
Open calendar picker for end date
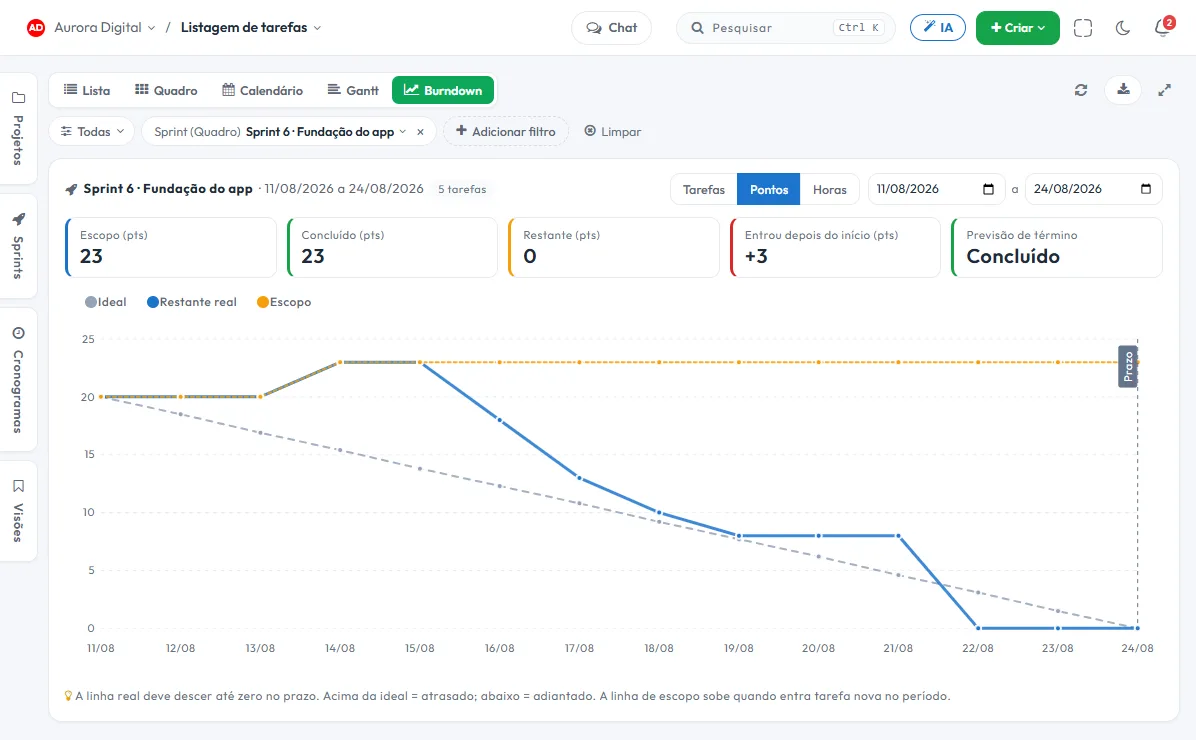tap(1146, 189)
